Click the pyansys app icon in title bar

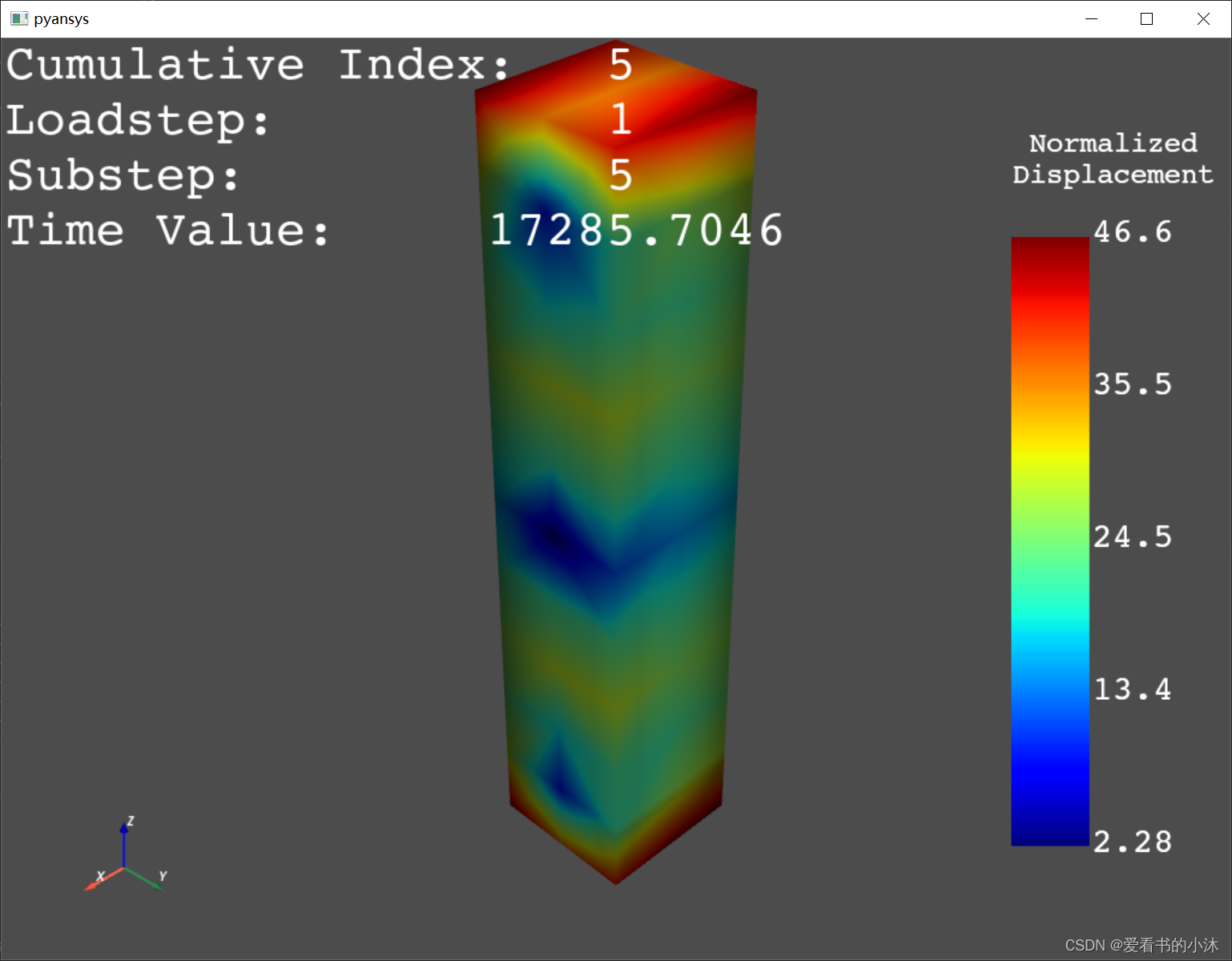coord(19,18)
